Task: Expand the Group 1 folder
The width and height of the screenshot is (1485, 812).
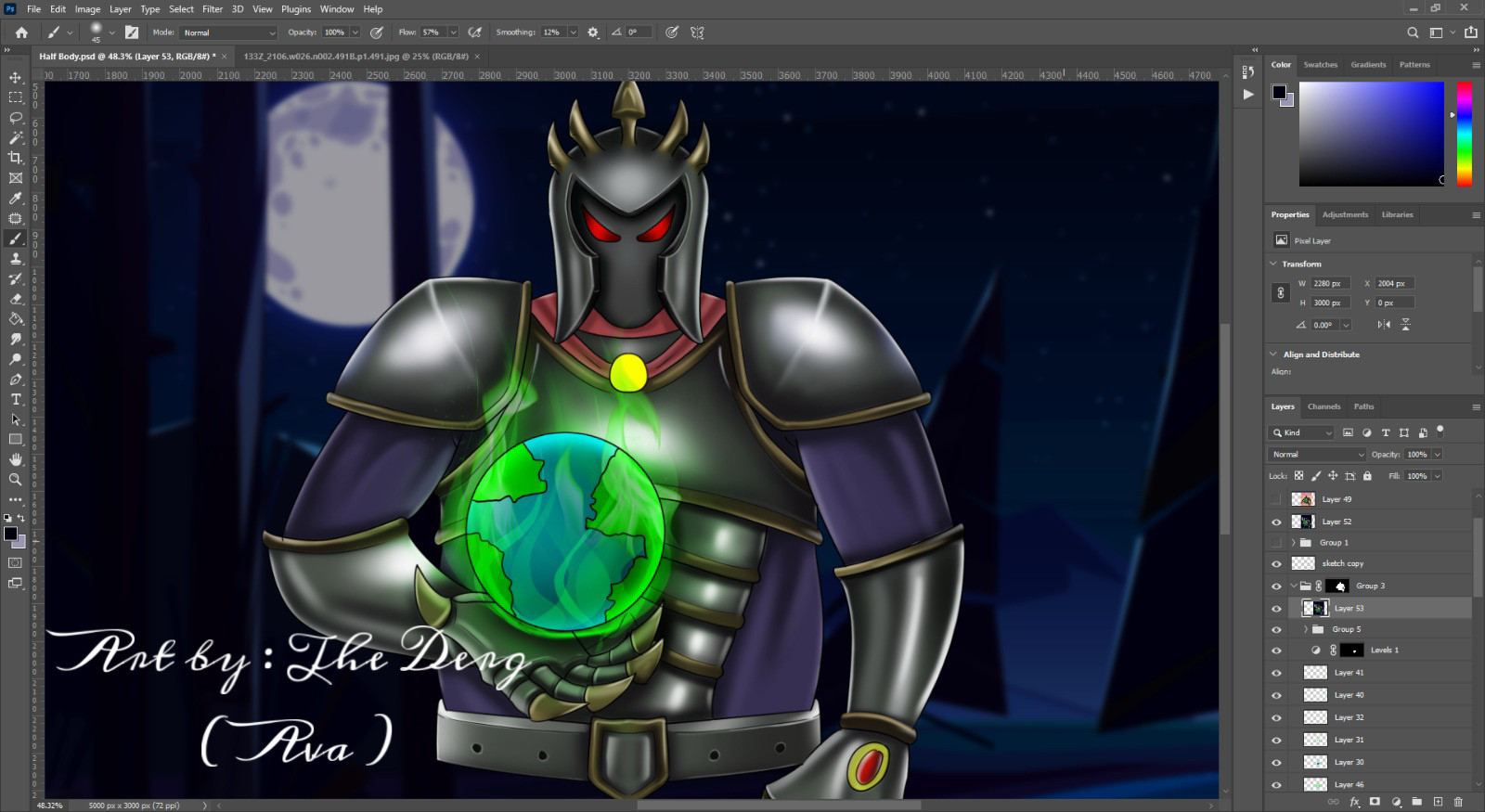Action: (1293, 543)
